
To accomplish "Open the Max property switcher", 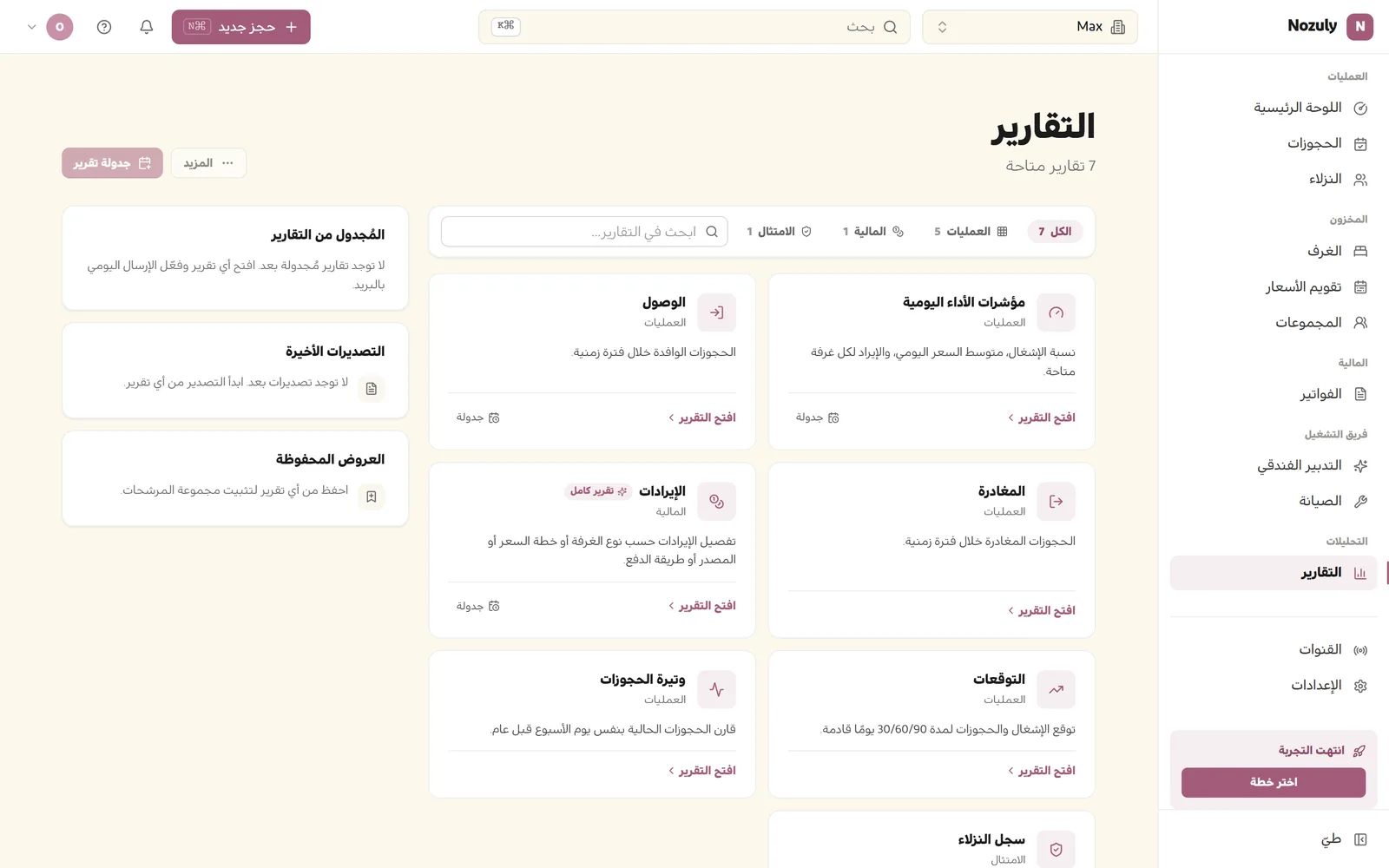I will [1030, 27].
